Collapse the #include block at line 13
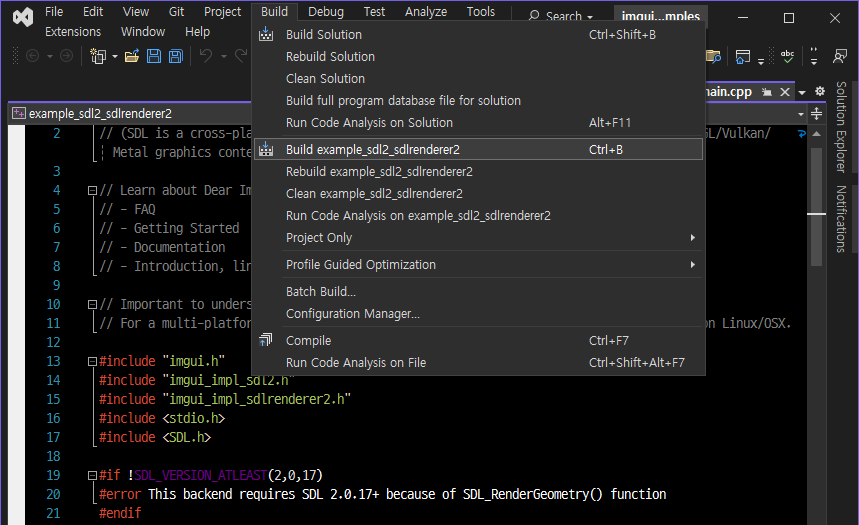The width and height of the screenshot is (859, 525). pyautogui.click(x=93, y=362)
